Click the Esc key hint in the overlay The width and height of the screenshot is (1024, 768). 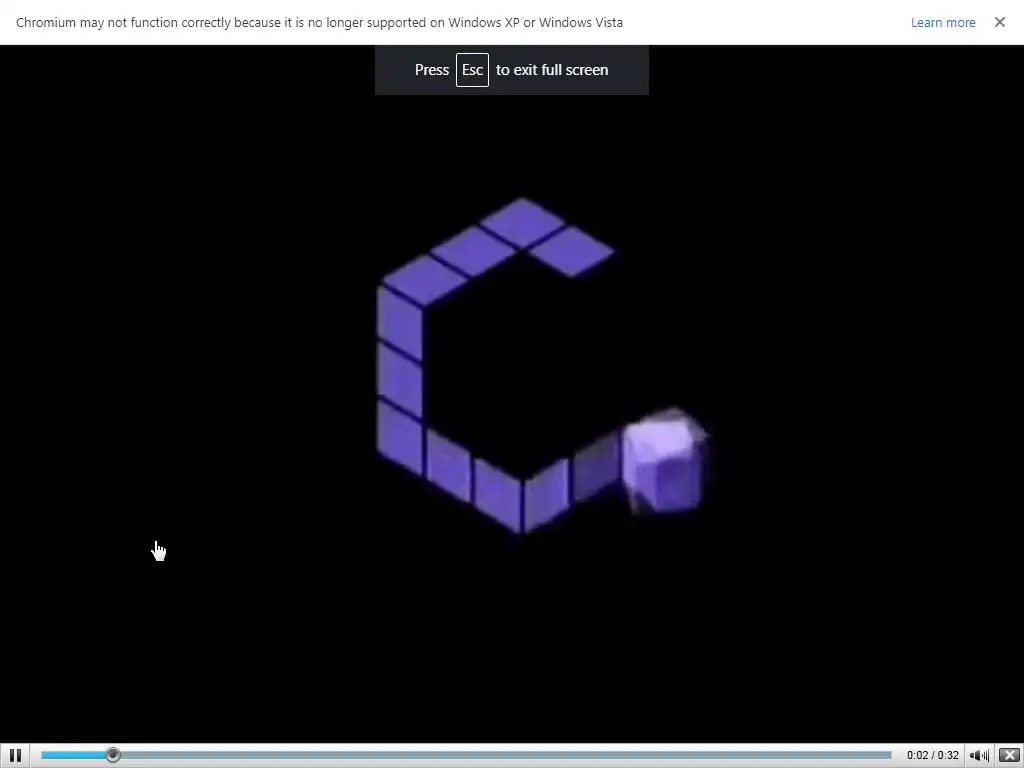click(472, 70)
